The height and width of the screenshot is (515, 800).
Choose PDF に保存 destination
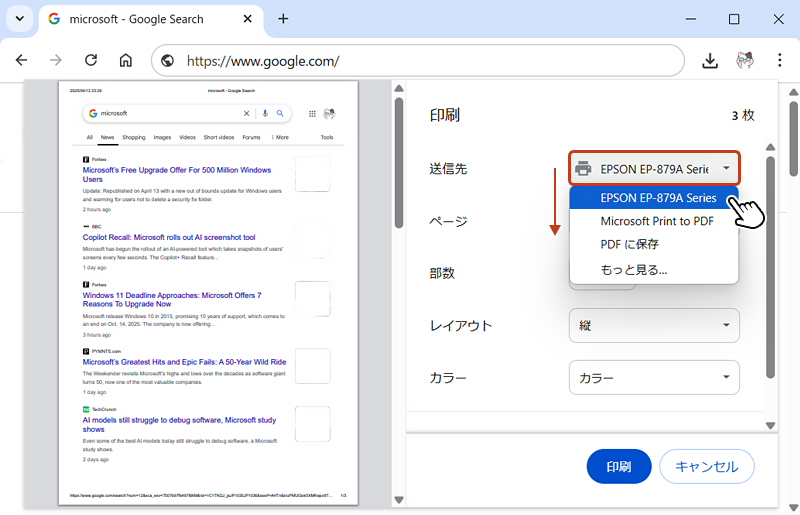coord(654,244)
